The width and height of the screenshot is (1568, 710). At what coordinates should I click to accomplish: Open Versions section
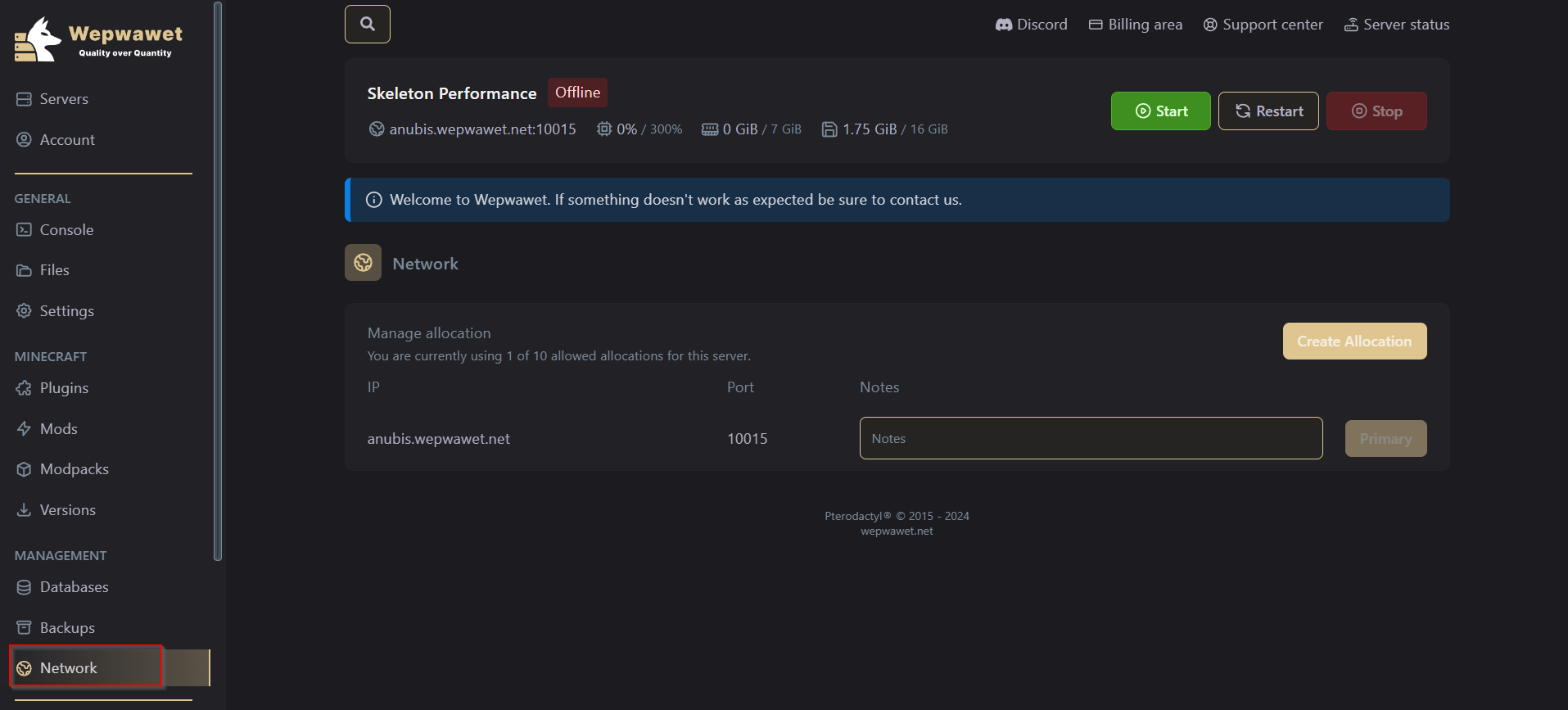56,510
